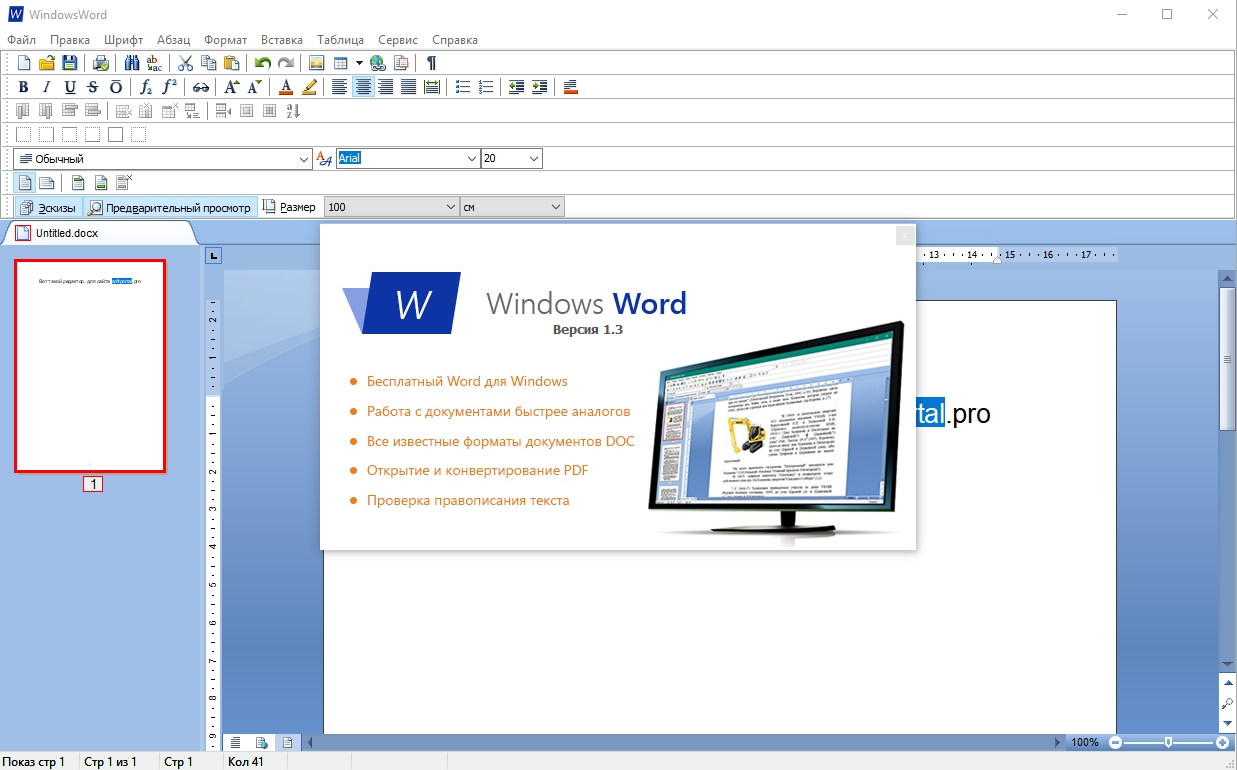Click 'Кол 41' in status bar
Image resolution: width=1237 pixels, height=770 pixels.
coord(246,762)
